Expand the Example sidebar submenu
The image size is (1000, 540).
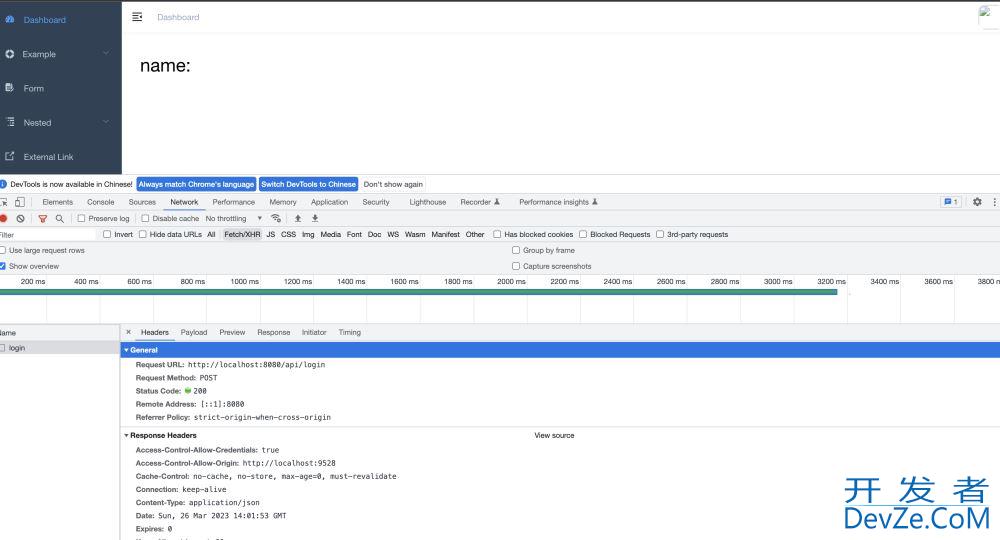click(x=106, y=54)
